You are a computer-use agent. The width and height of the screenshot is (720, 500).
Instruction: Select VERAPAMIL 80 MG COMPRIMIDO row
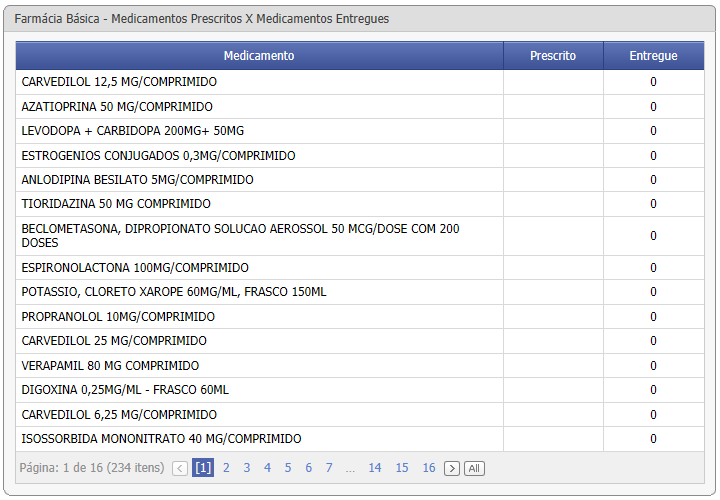pos(360,366)
